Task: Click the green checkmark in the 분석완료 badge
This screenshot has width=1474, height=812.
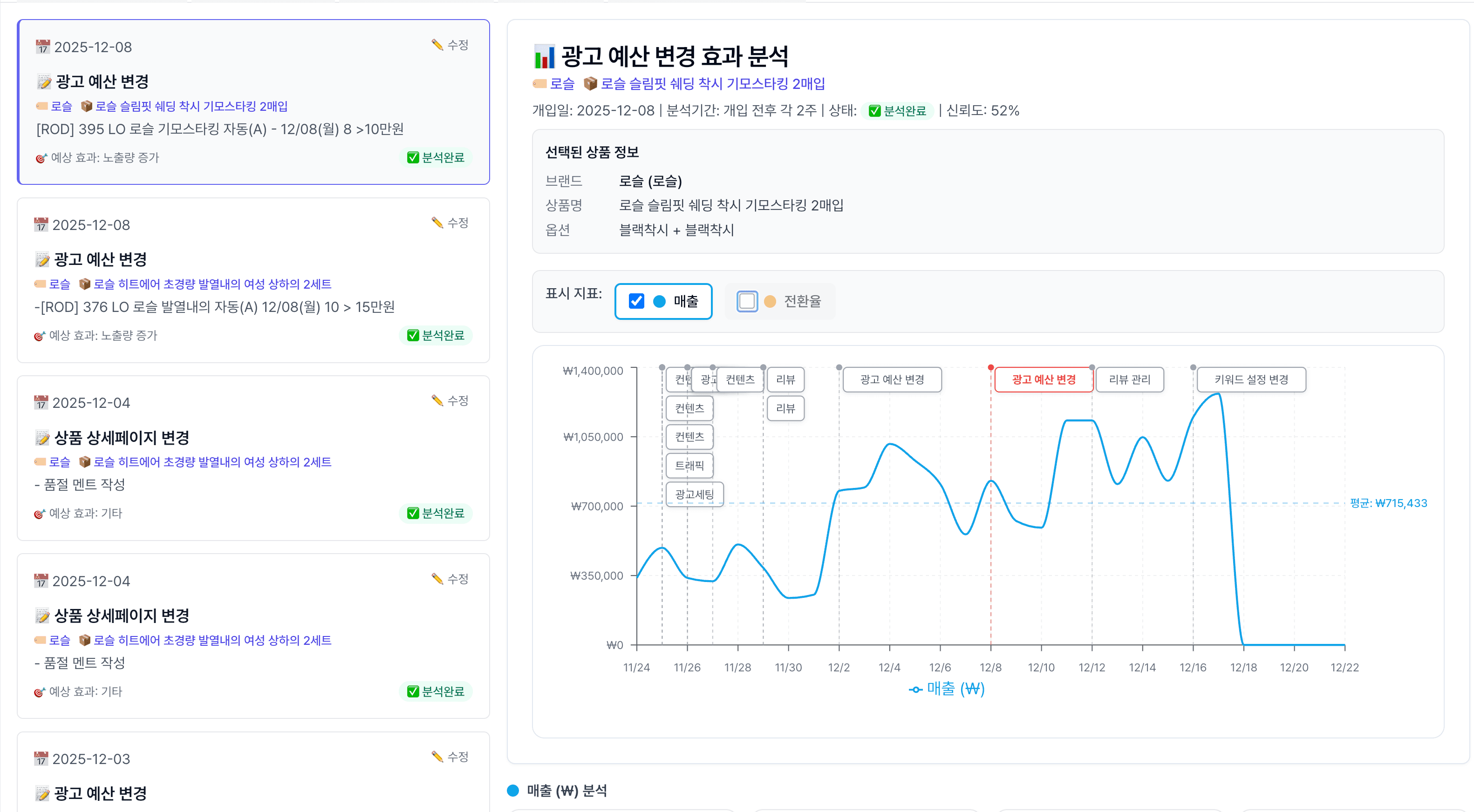Action: click(x=413, y=158)
